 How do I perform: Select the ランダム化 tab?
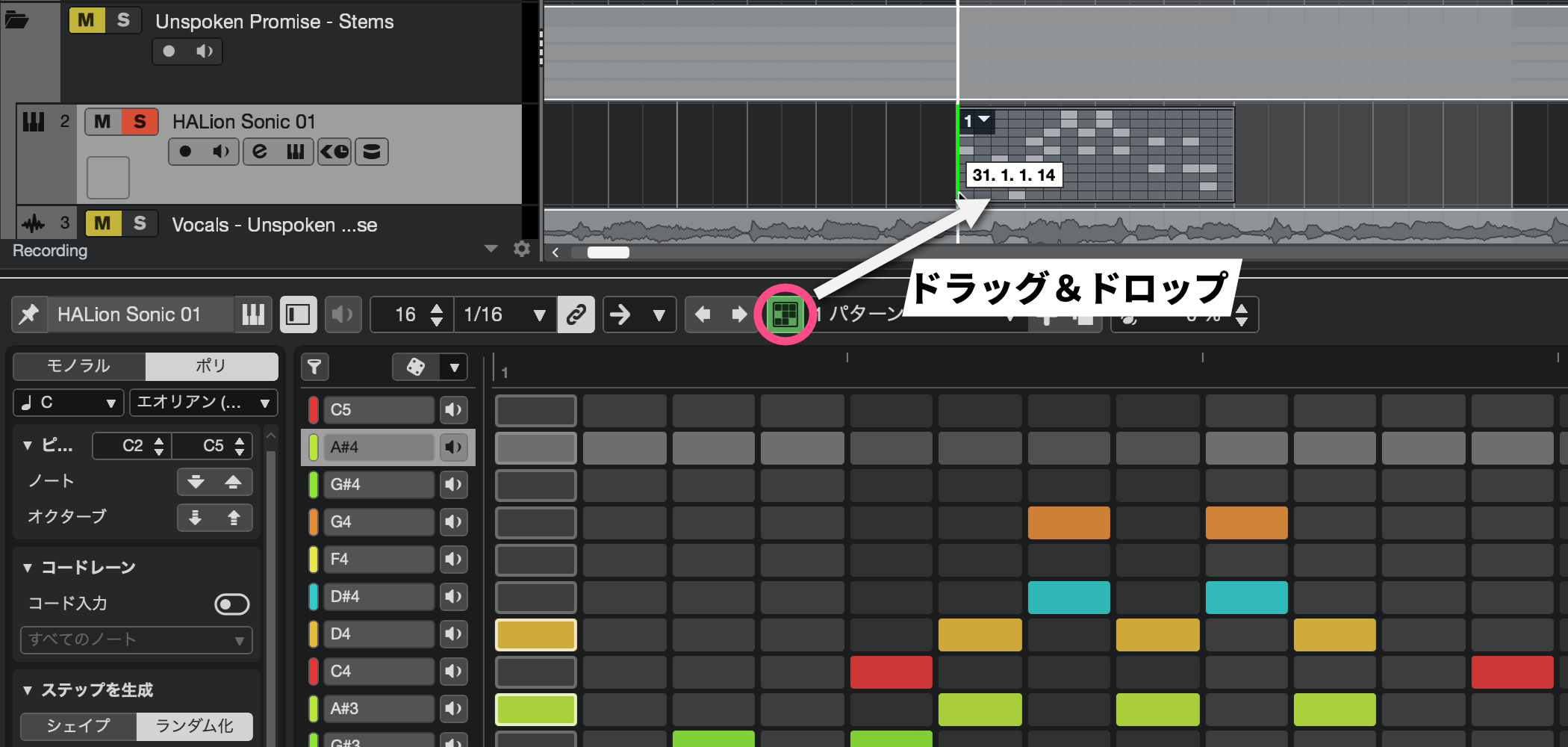[194, 726]
